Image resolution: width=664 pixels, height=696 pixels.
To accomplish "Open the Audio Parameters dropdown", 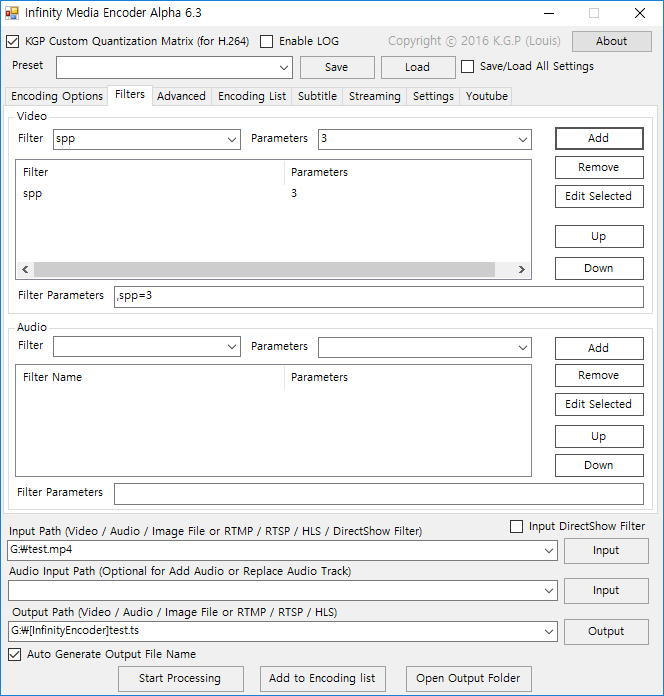I will (x=523, y=348).
